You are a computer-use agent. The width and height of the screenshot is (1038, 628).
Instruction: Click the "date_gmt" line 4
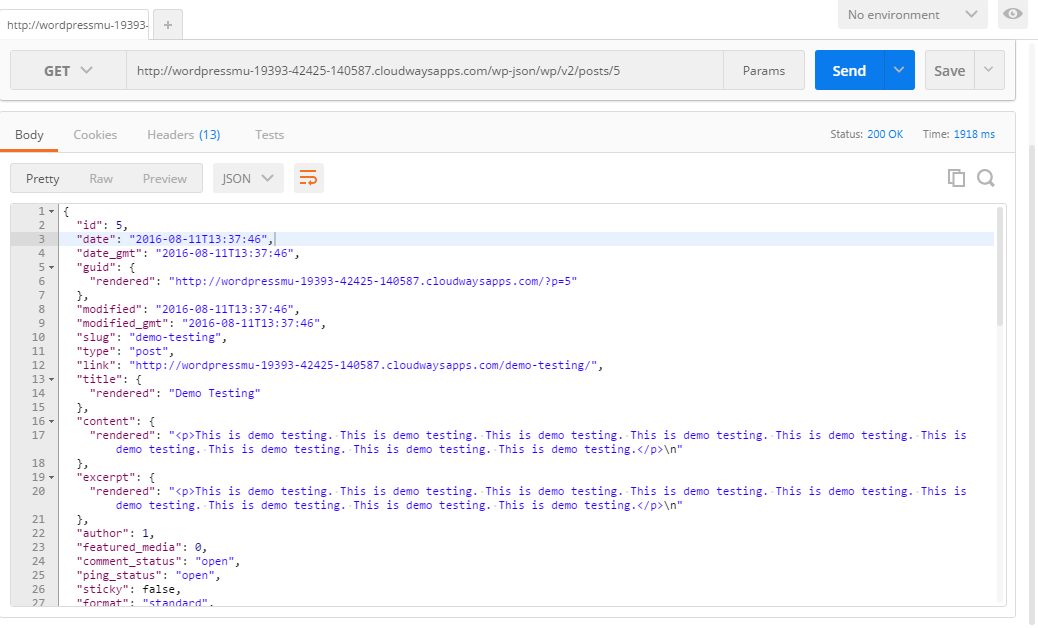(x=188, y=253)
